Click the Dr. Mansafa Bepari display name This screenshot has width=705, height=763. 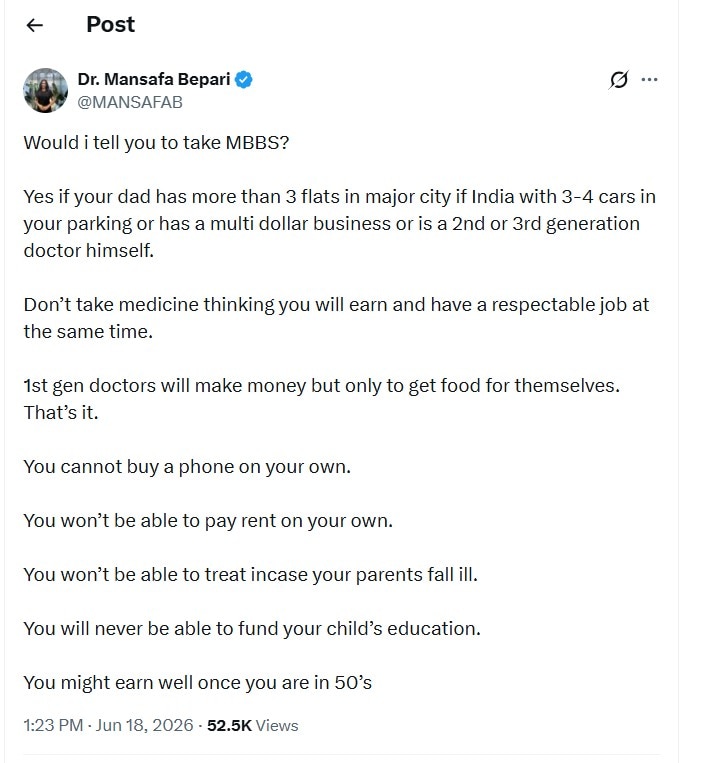tap(154, 79)
